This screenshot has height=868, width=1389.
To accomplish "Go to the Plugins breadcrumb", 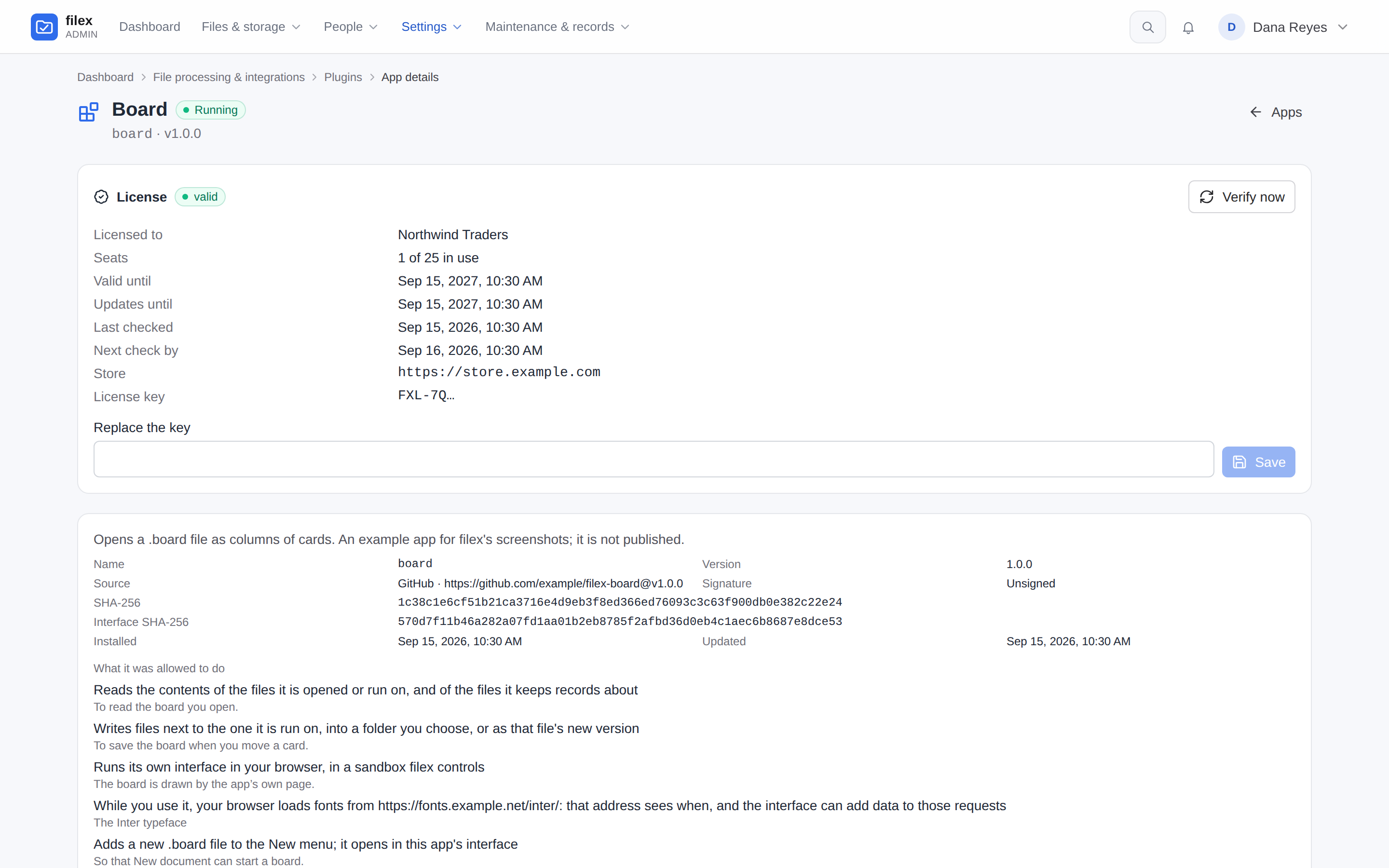I will click(343, 77).
